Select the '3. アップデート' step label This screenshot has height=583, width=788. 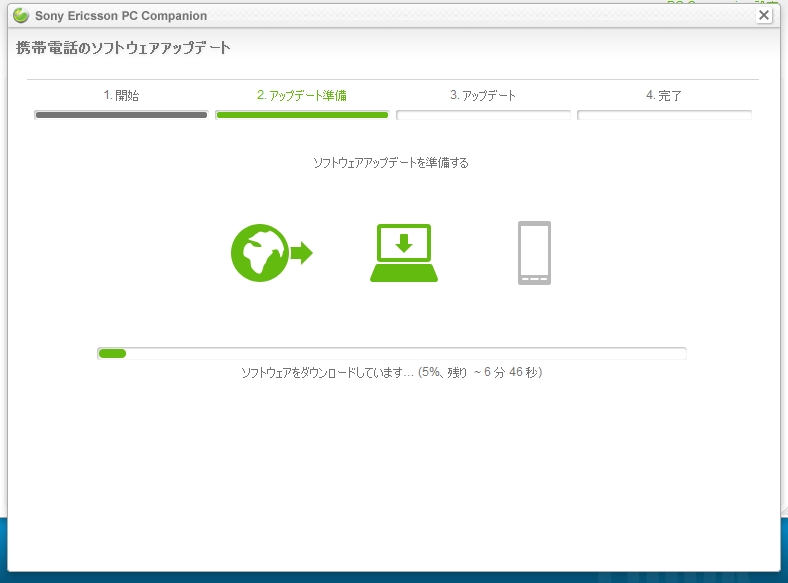[x=483, y=96]
